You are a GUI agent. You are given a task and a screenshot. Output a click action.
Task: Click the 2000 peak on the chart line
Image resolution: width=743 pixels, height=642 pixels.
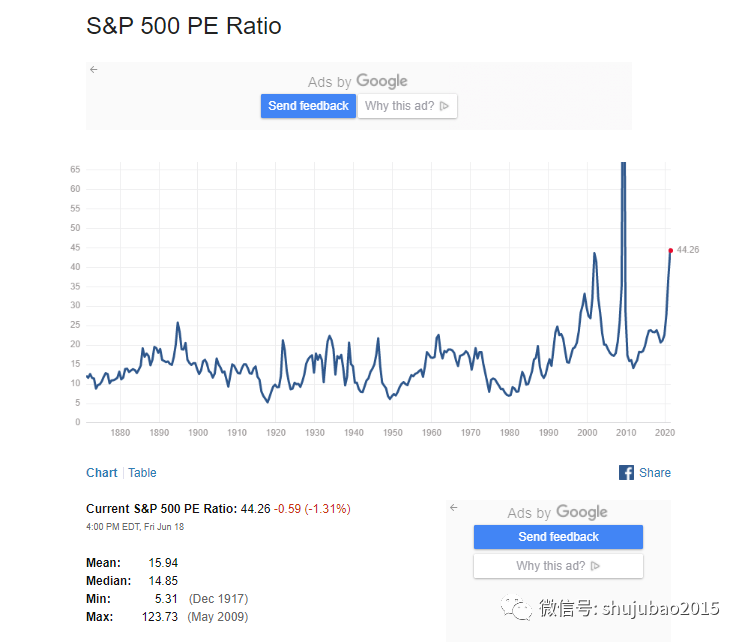click(x=595, y=254)
